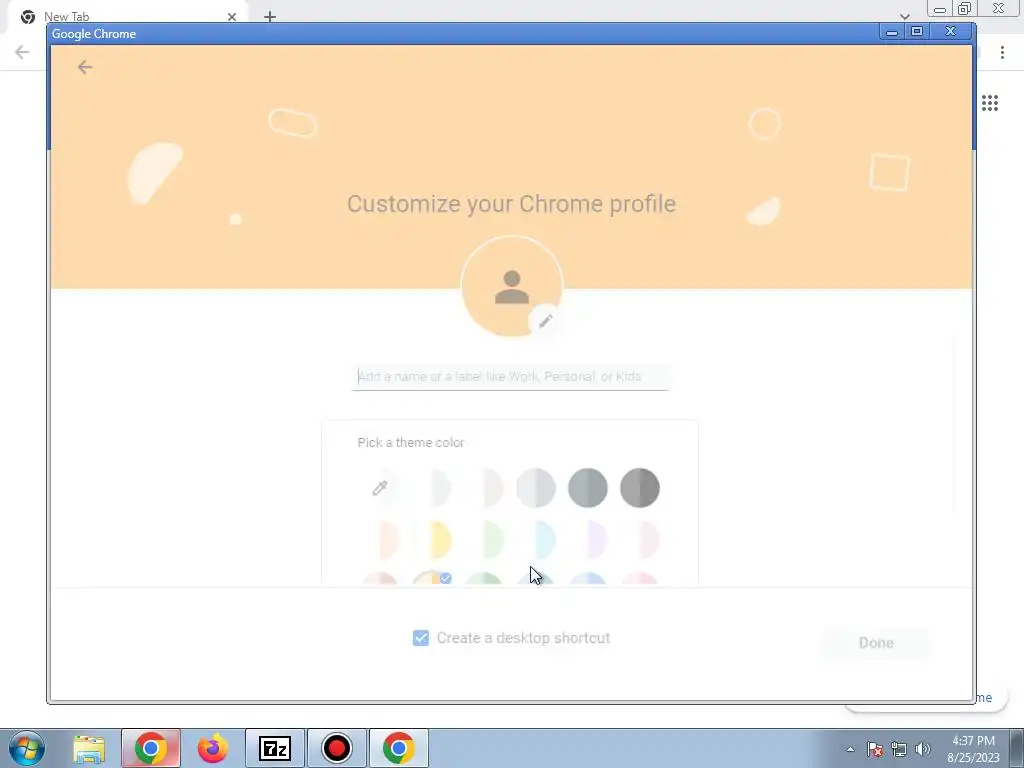
Task: Close the New Tab tab
Action: pyautogui.click(x=232, y=17)
